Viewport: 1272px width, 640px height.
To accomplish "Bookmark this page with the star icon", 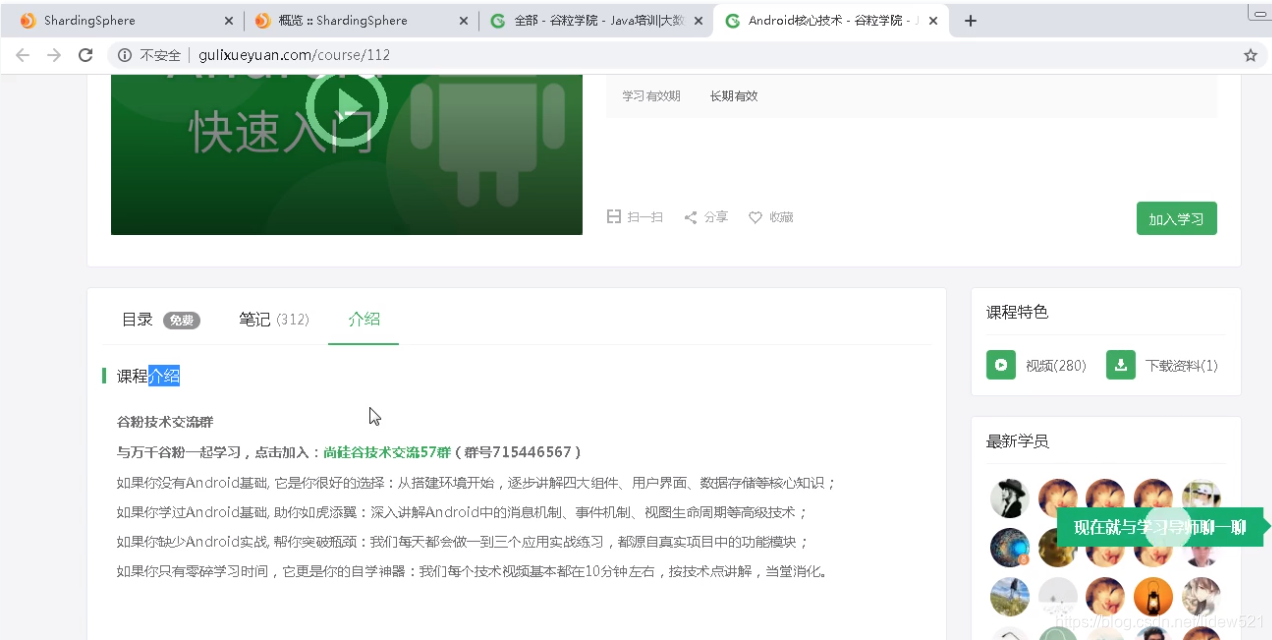I will [x=1250, y=55].
